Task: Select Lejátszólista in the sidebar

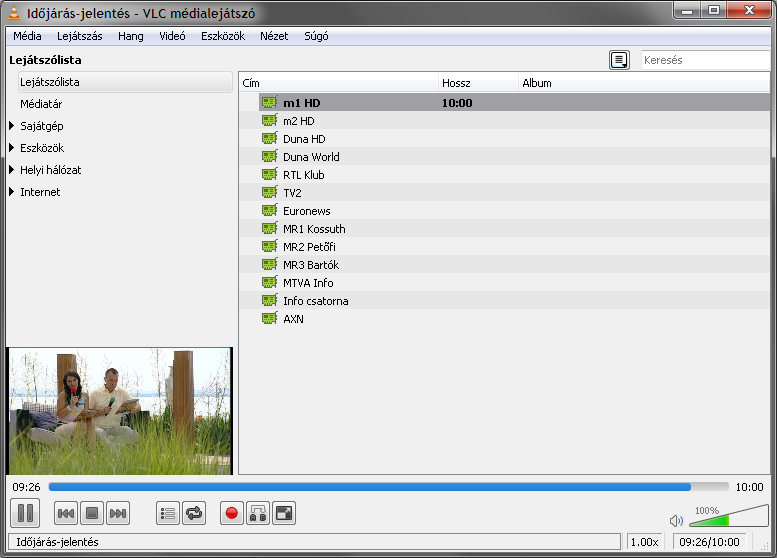Action: [125, 82]
